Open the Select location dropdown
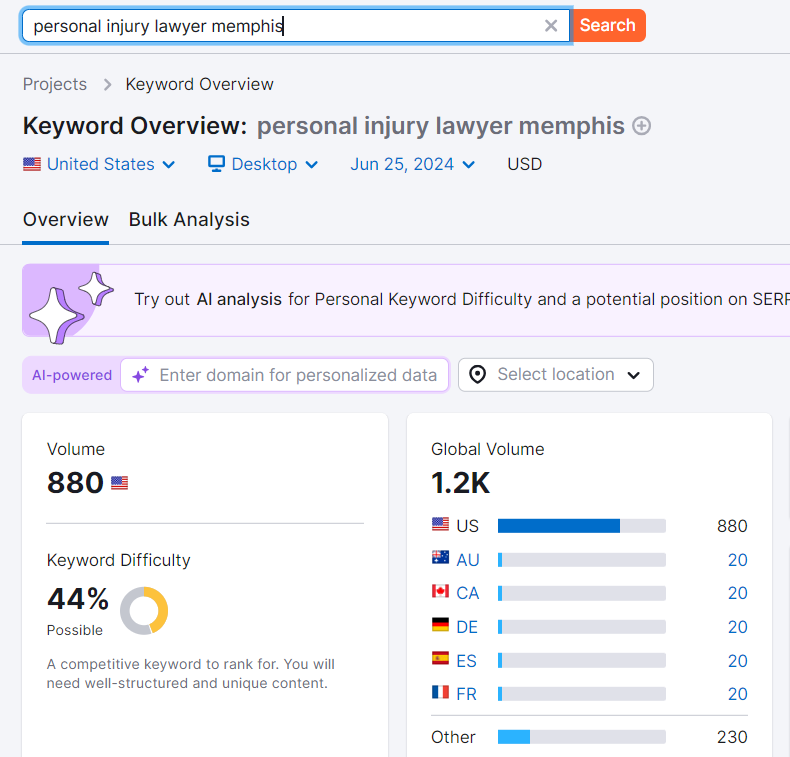 [556, 375]
